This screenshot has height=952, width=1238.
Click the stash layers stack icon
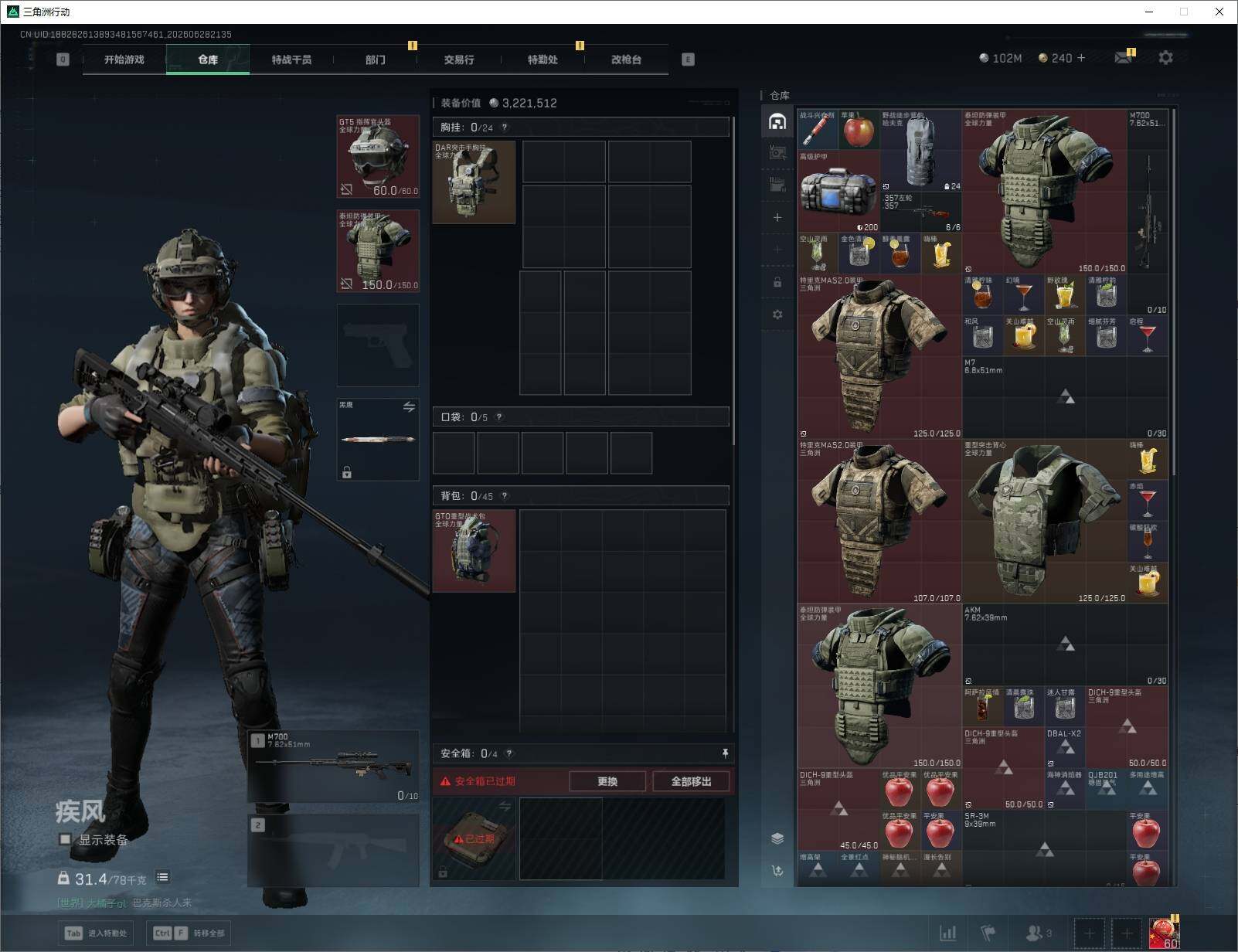click(777, 838)
